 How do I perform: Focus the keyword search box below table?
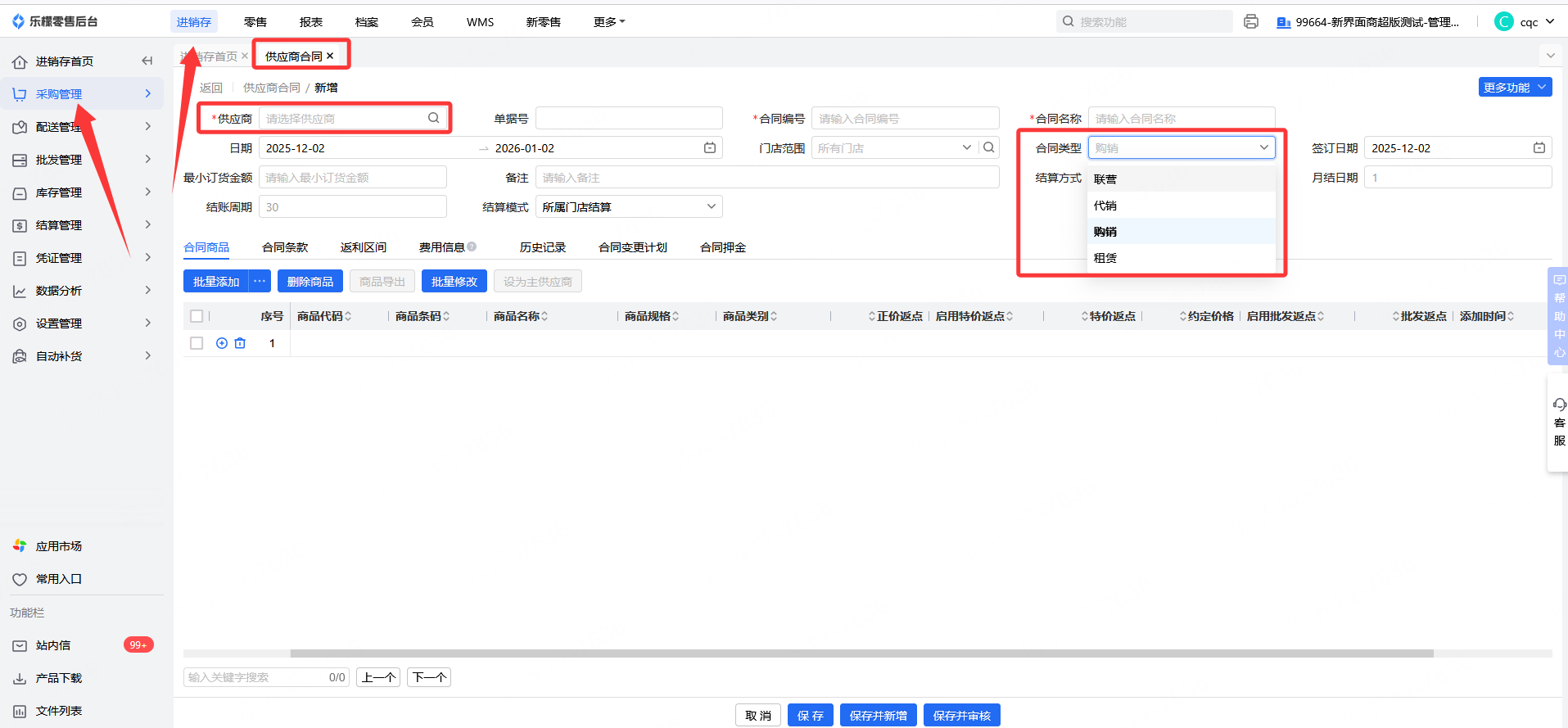pyautogui.click(x=267, y=677)
